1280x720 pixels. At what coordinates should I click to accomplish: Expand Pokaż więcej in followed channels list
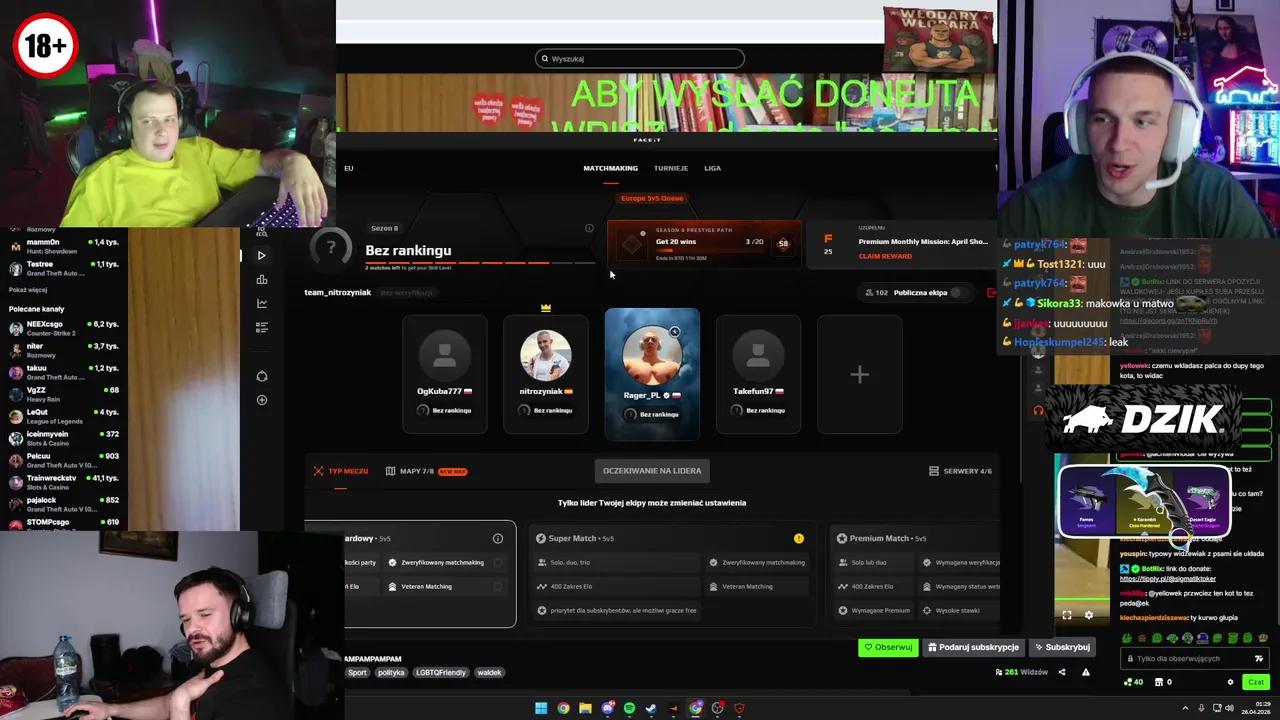[28, 290]
